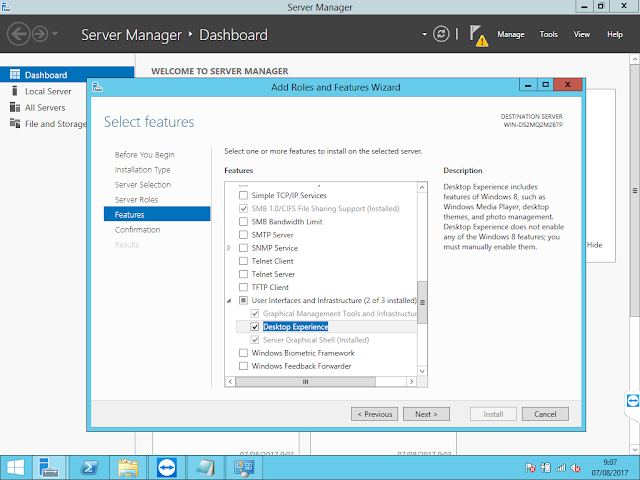Image resolution: width=640 pixels, height=480 pixels.
Task: Open the control panel taskbar app
Action: pos(244,468)
